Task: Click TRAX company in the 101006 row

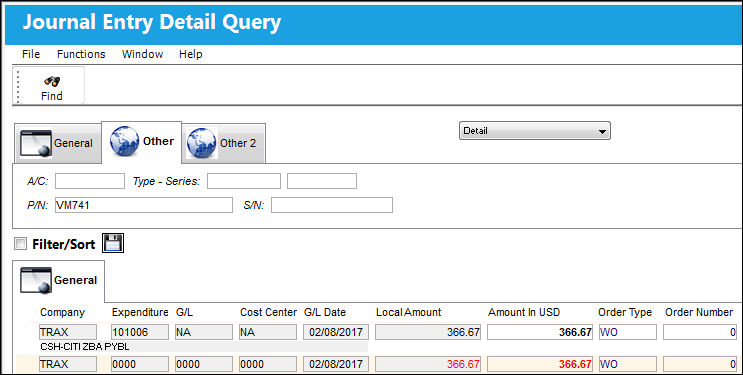Action: [x=68, y=332]
